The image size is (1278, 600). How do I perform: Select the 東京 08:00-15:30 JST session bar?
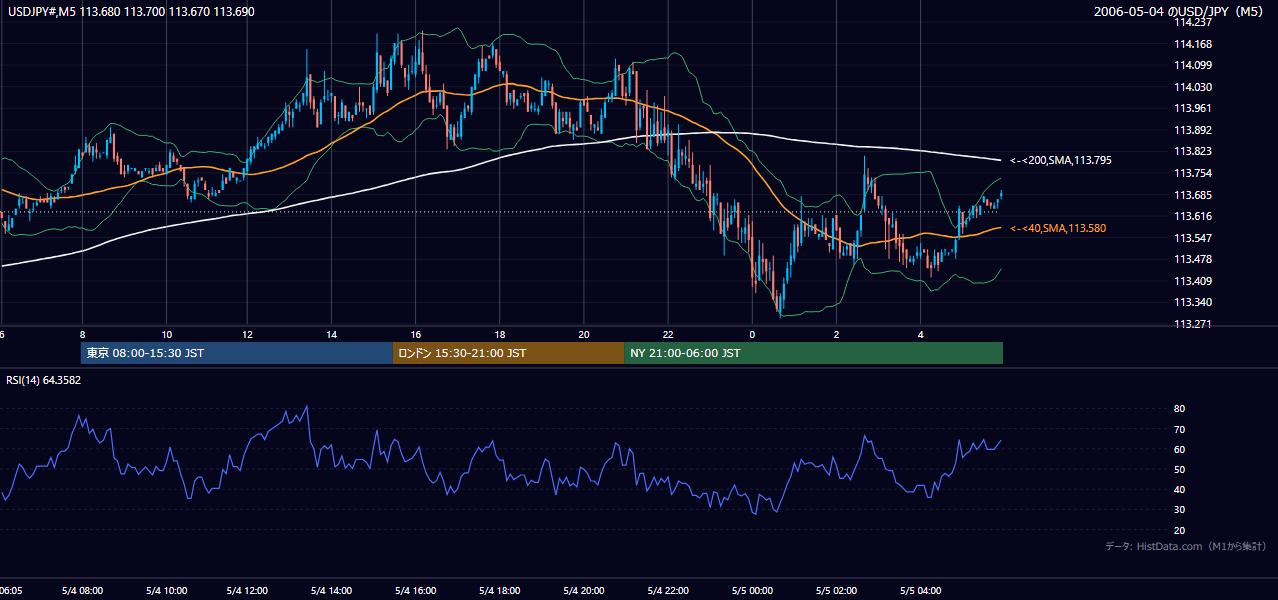(237, 353)
